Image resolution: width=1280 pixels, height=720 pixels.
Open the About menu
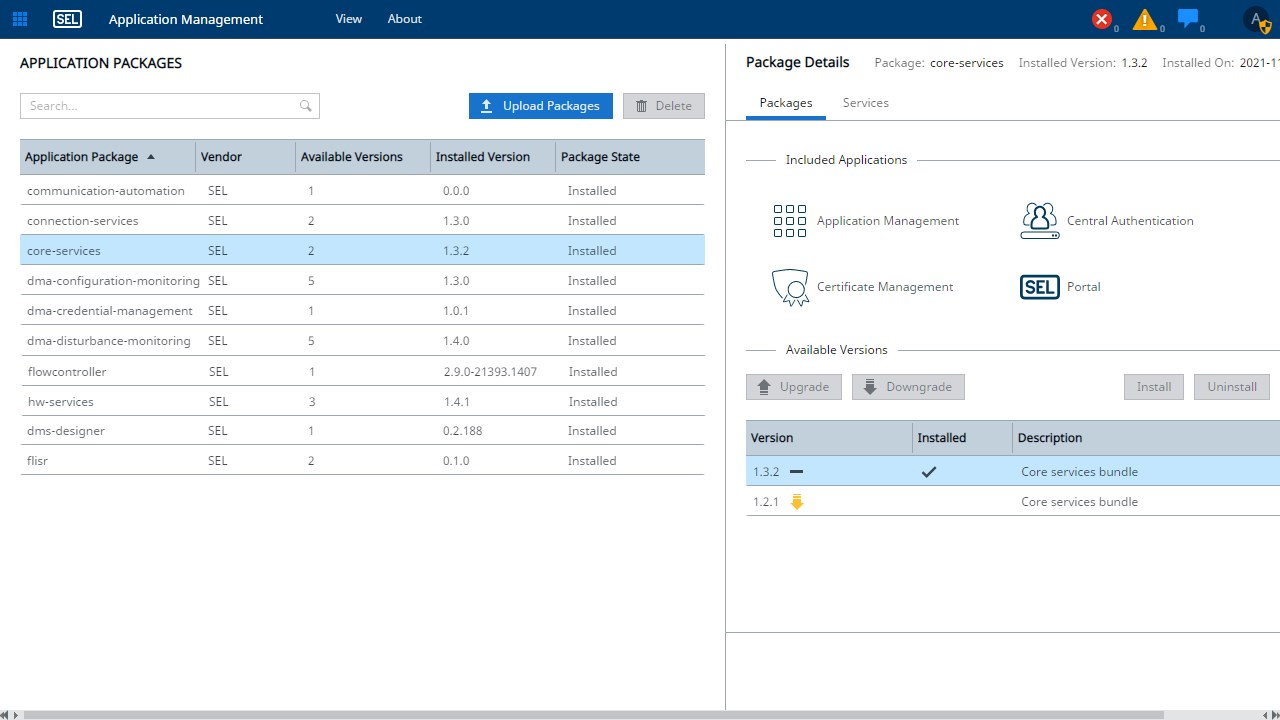tap(405, 19)
